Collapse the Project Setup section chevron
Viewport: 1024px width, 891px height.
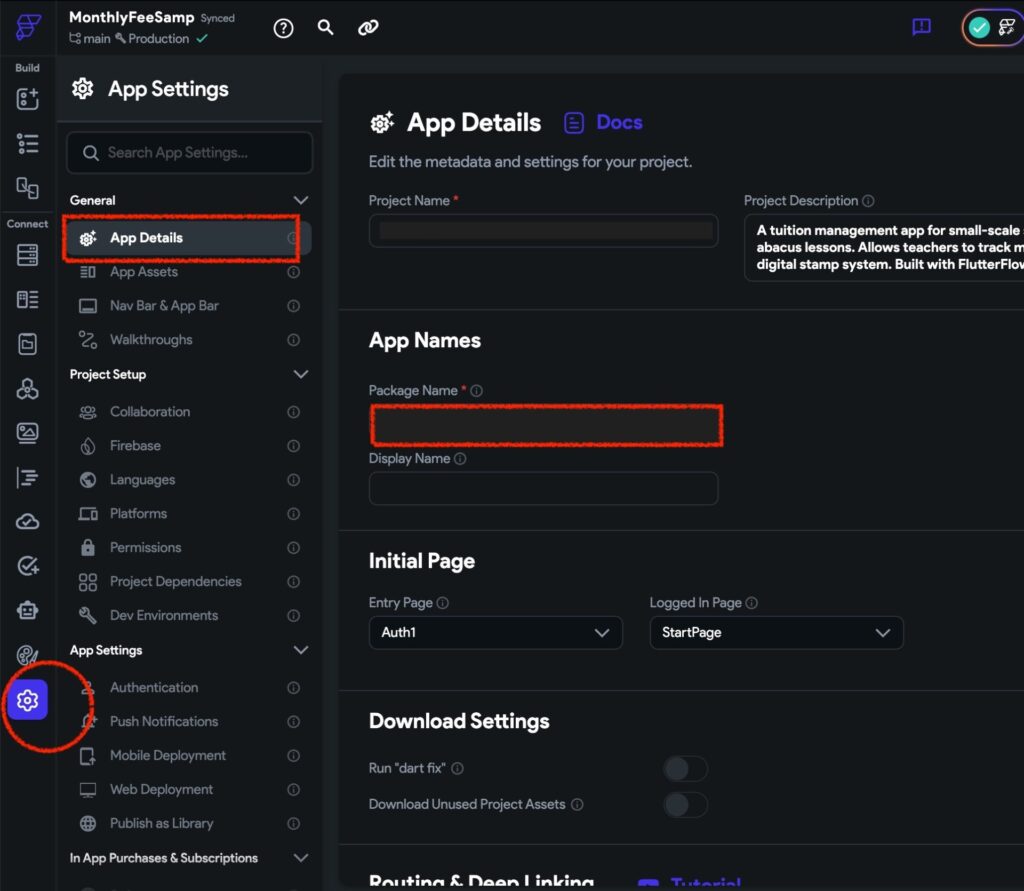[300, 374]
